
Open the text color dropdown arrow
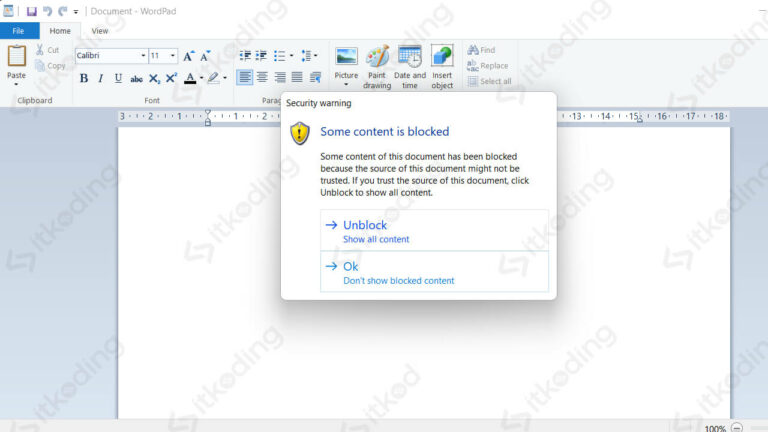pyautogui.click(x=201, y=78)
